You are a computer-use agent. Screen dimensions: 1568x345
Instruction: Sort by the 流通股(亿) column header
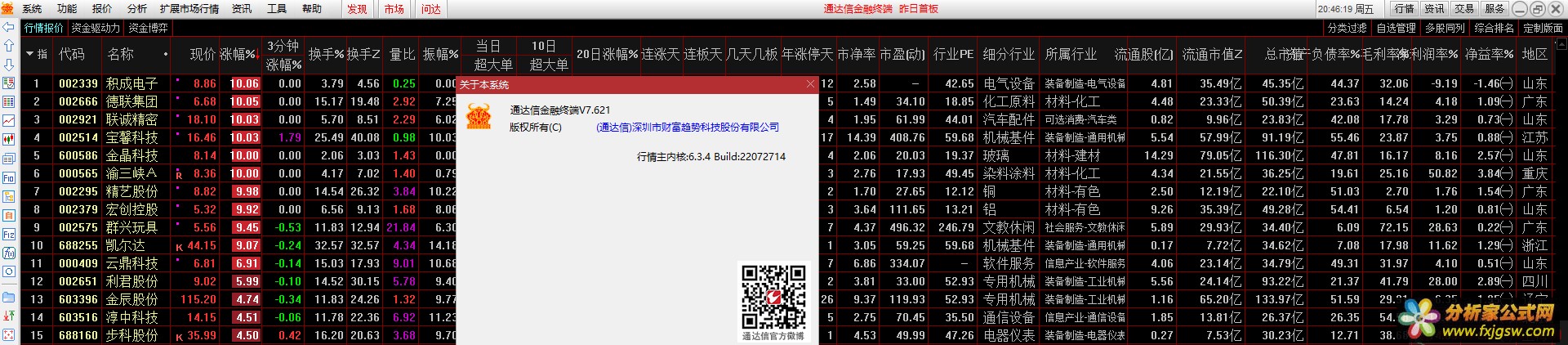point(1143,55)
